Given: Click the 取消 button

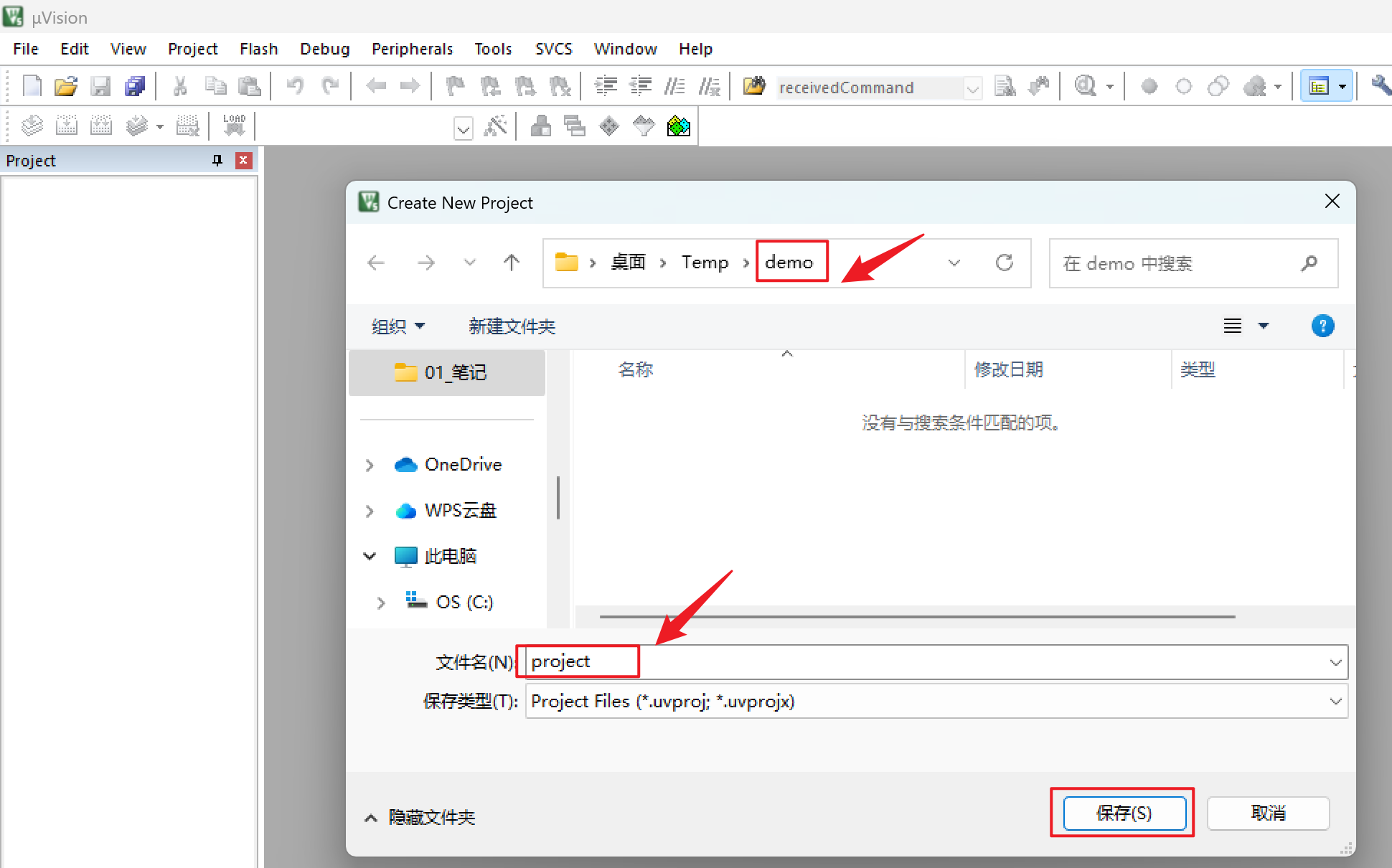Looking at the screenshot, I should (x=1268, y=813).
